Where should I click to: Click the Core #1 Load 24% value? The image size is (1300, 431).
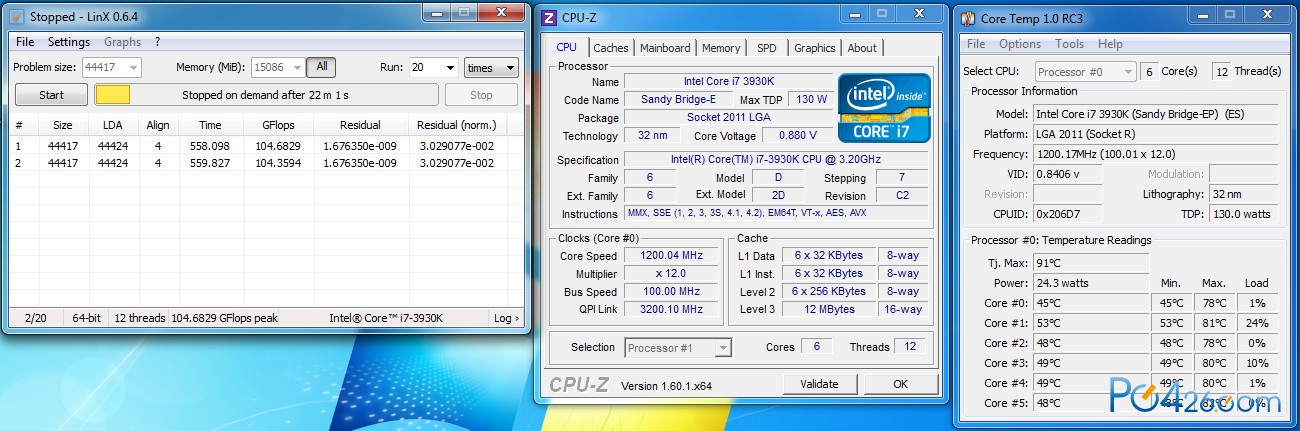coord(1257,323)
